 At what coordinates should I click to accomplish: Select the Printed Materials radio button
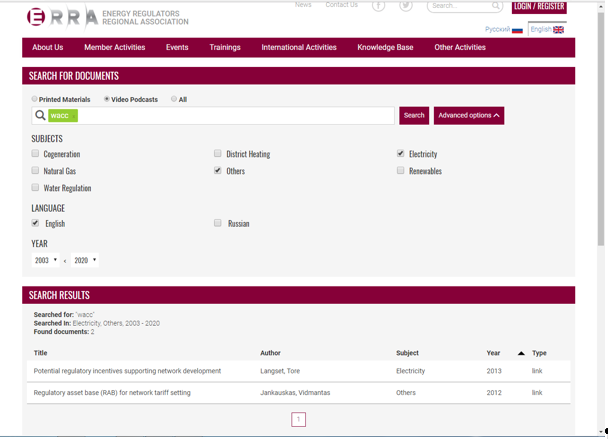coord(35,99)
